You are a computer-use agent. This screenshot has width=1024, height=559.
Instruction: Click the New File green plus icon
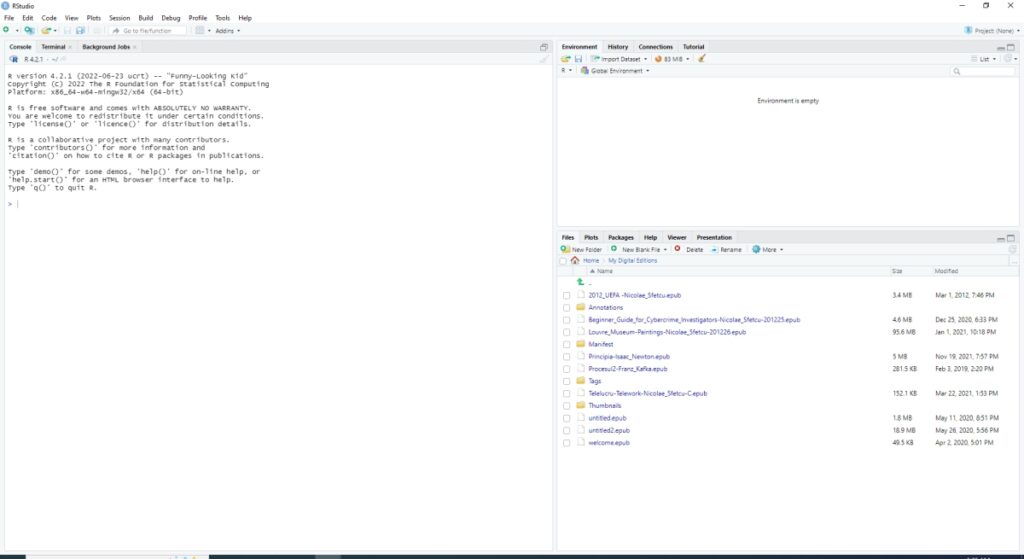(7, 30)
